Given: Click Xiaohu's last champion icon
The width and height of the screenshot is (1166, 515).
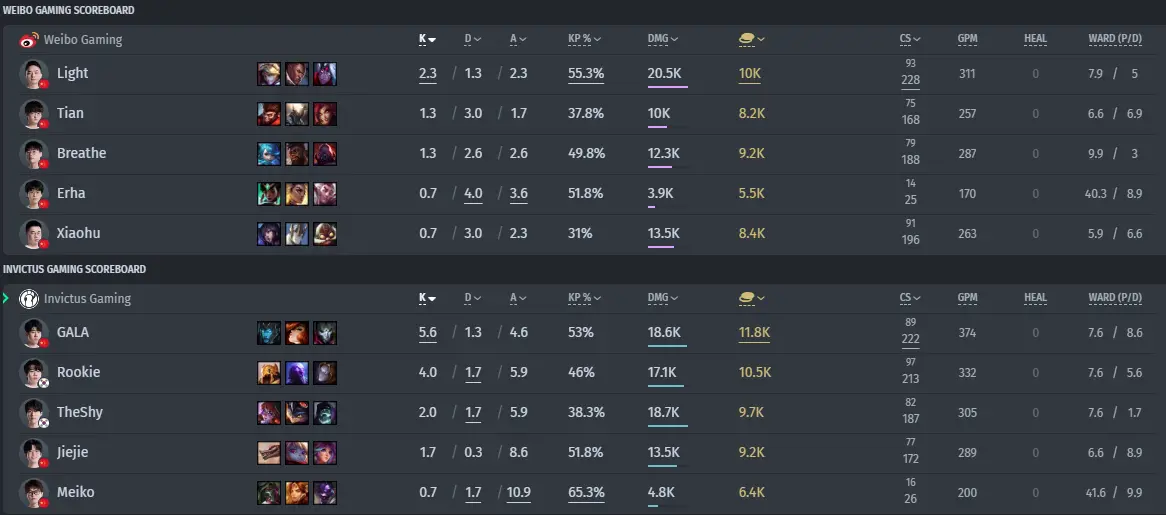Looking at the screenshot, I should point(325,233).
